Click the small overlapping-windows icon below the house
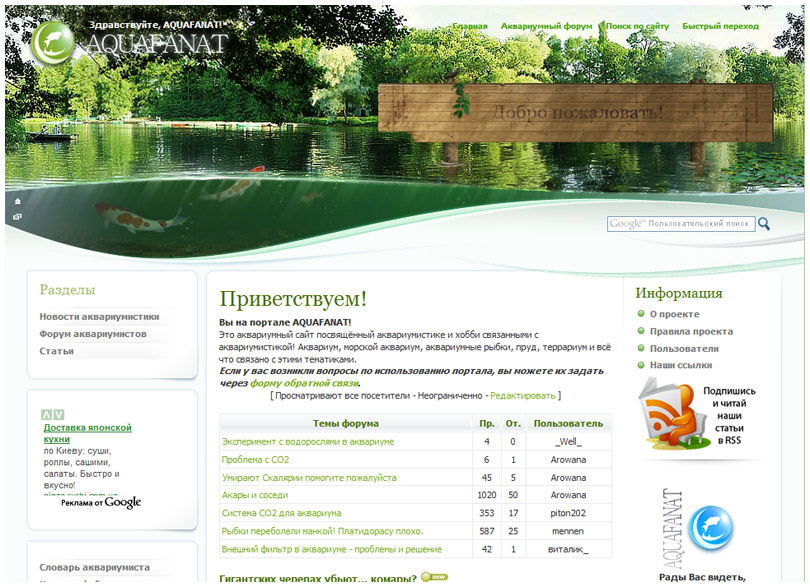Screen dimensions: 810x587 coord(18,217)
